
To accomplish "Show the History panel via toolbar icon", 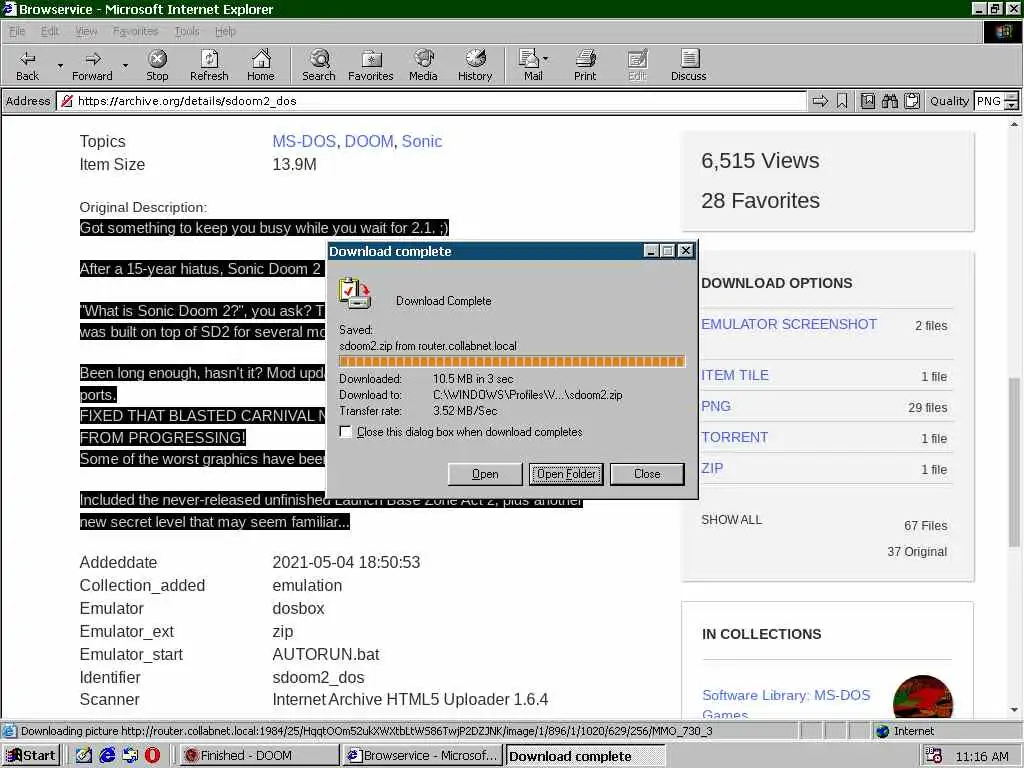I will point(475,65).
